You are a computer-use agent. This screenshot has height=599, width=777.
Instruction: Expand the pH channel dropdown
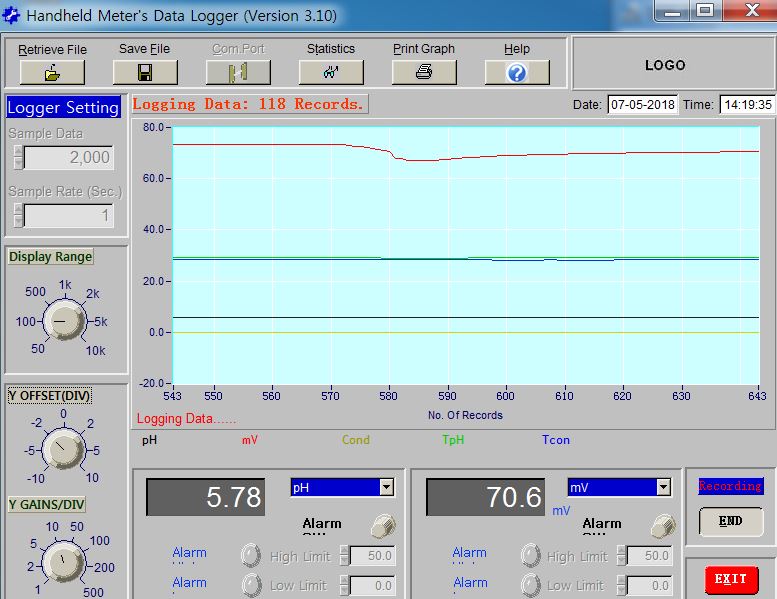click(386, 487)
